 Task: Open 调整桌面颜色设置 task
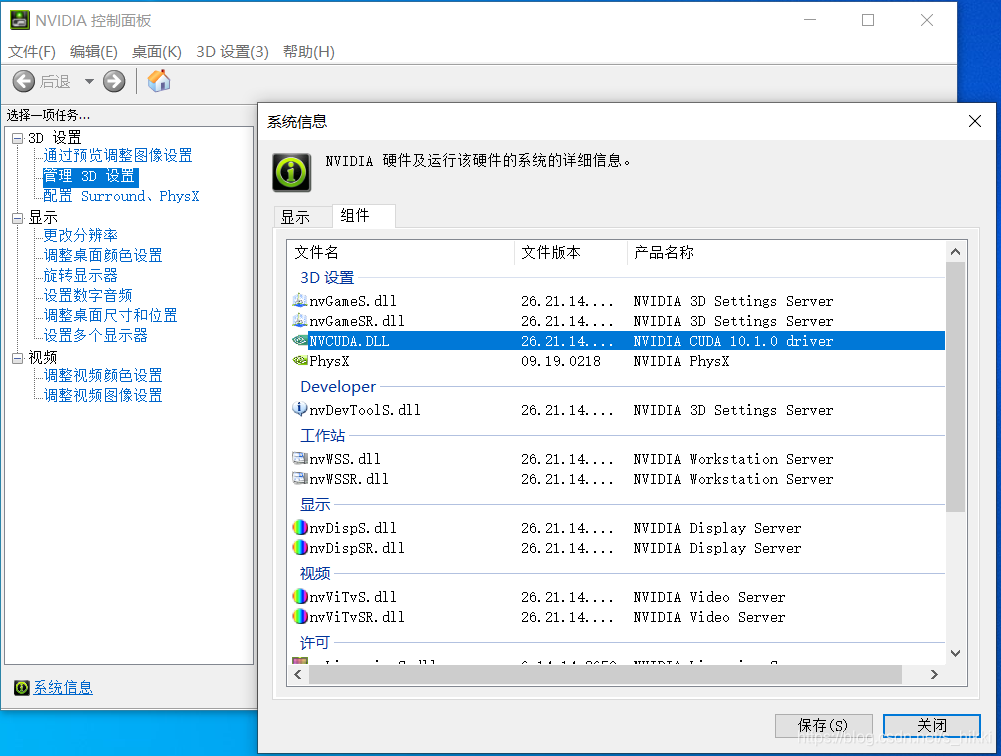point(103,255)
